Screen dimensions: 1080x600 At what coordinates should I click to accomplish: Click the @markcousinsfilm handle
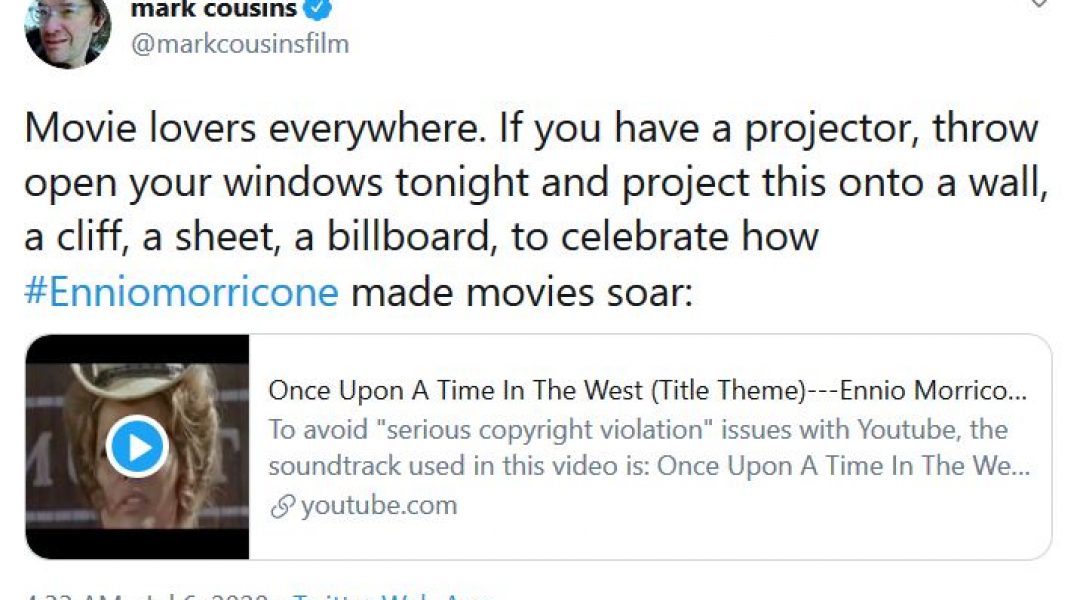(x=240, y=45)
